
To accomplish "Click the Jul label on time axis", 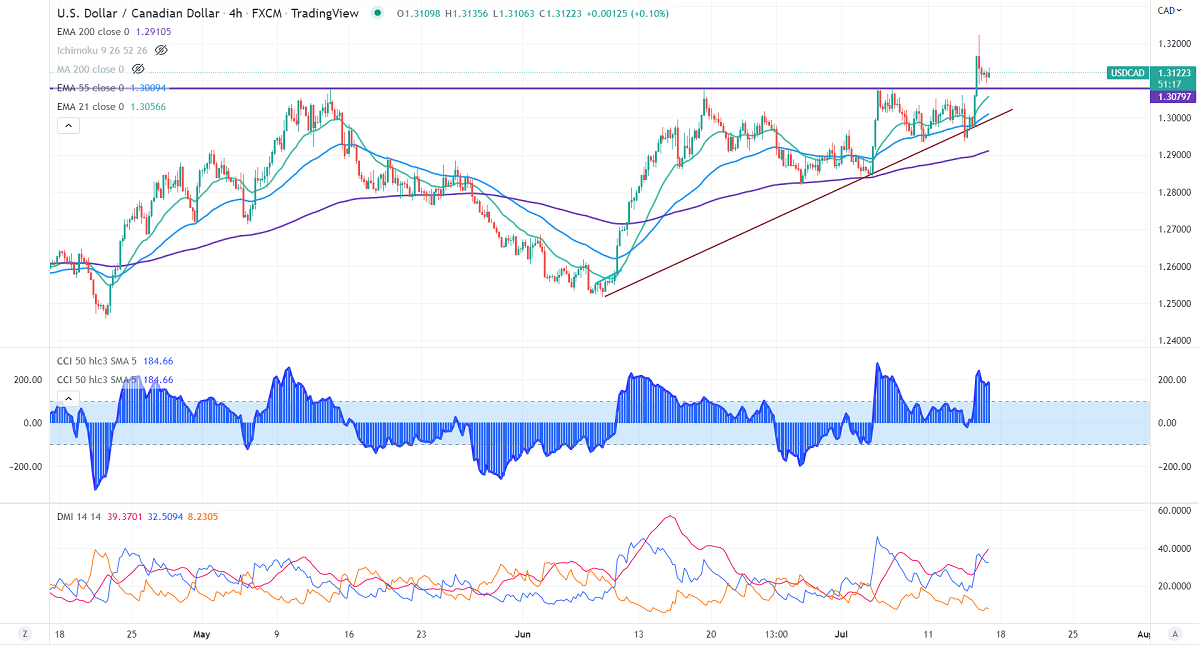I will [x=842, y=634].
